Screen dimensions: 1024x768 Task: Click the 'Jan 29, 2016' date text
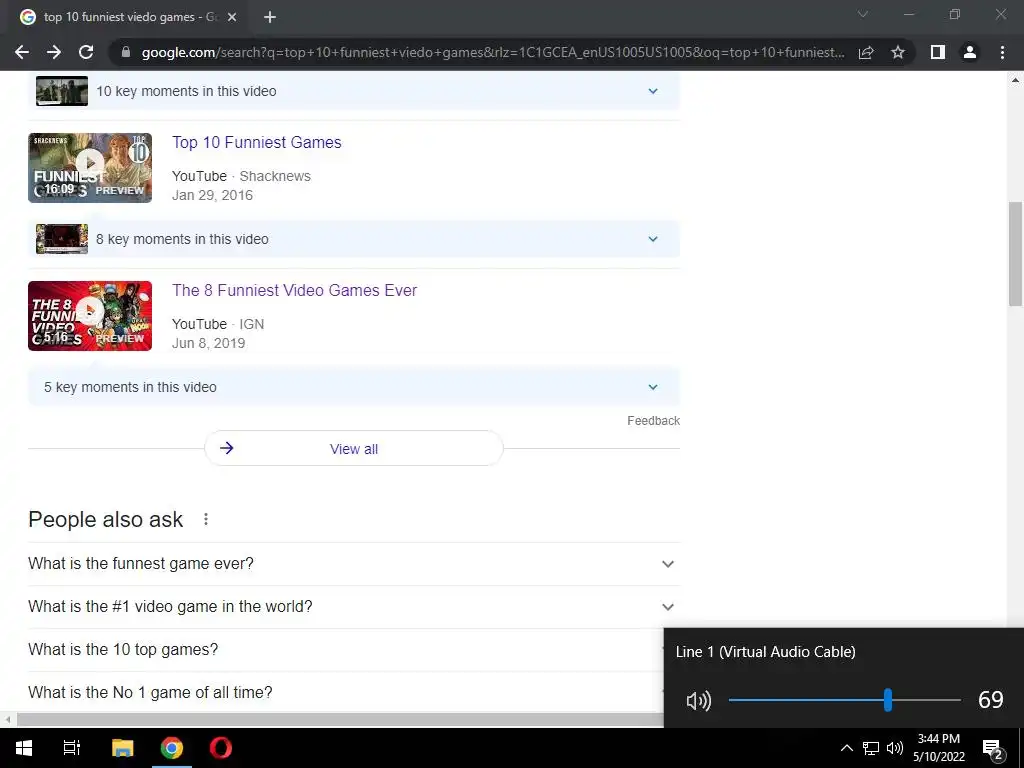pos(212,195)
